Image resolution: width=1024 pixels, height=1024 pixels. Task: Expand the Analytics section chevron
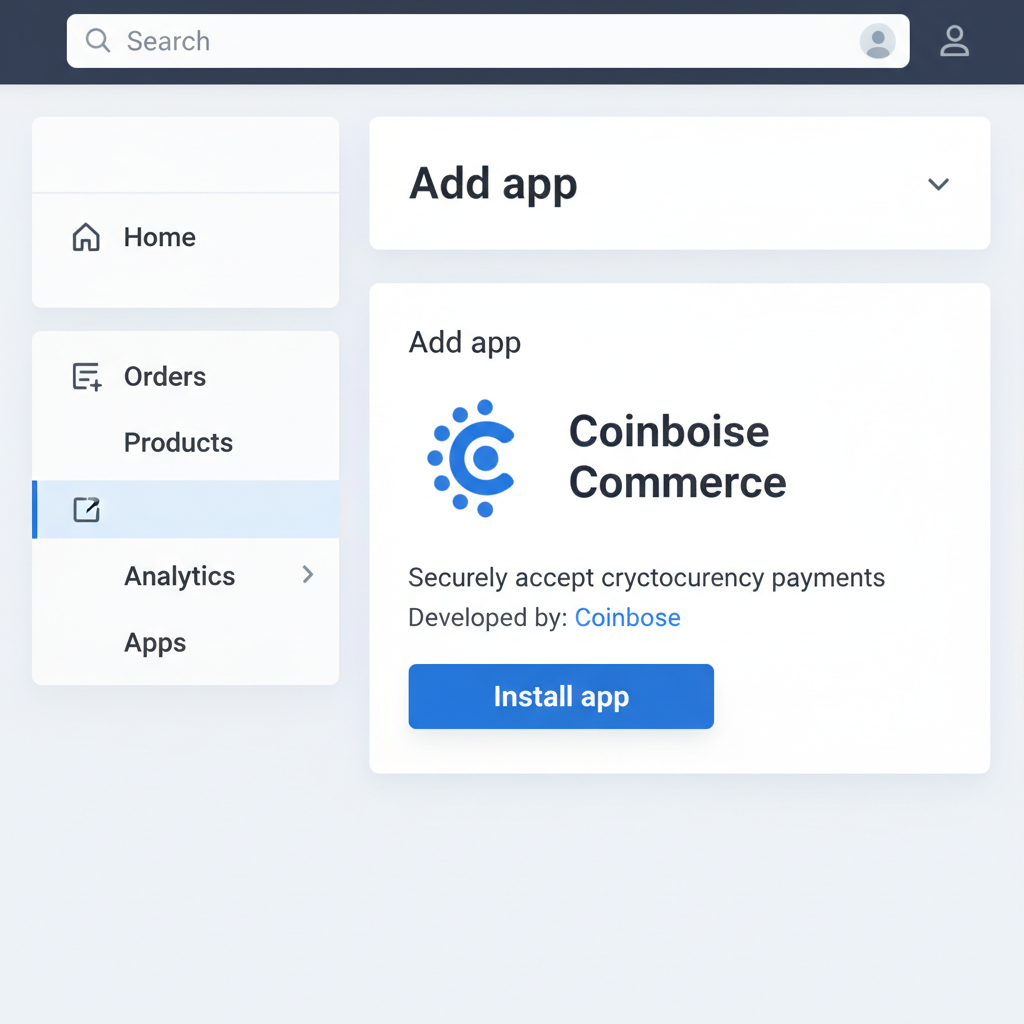308,575
